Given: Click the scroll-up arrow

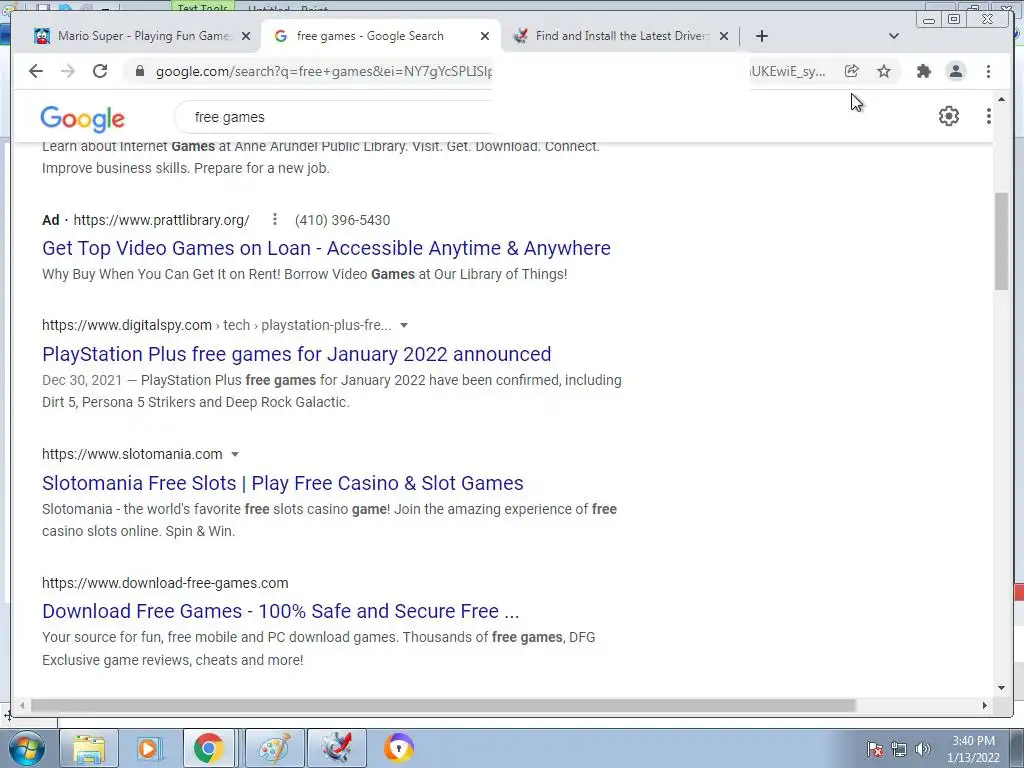Looking at the screenshot, I should coord(1001,99).
